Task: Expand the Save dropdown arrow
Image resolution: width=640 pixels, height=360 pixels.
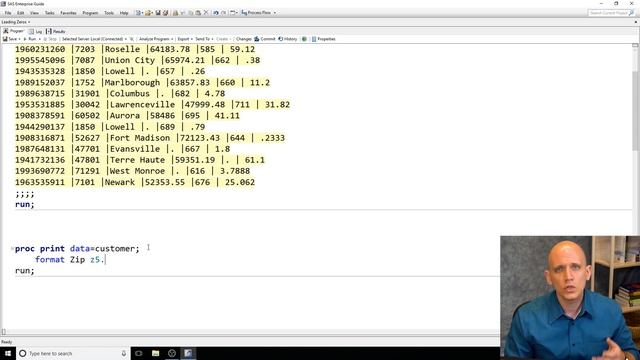Action: point(19,39)
